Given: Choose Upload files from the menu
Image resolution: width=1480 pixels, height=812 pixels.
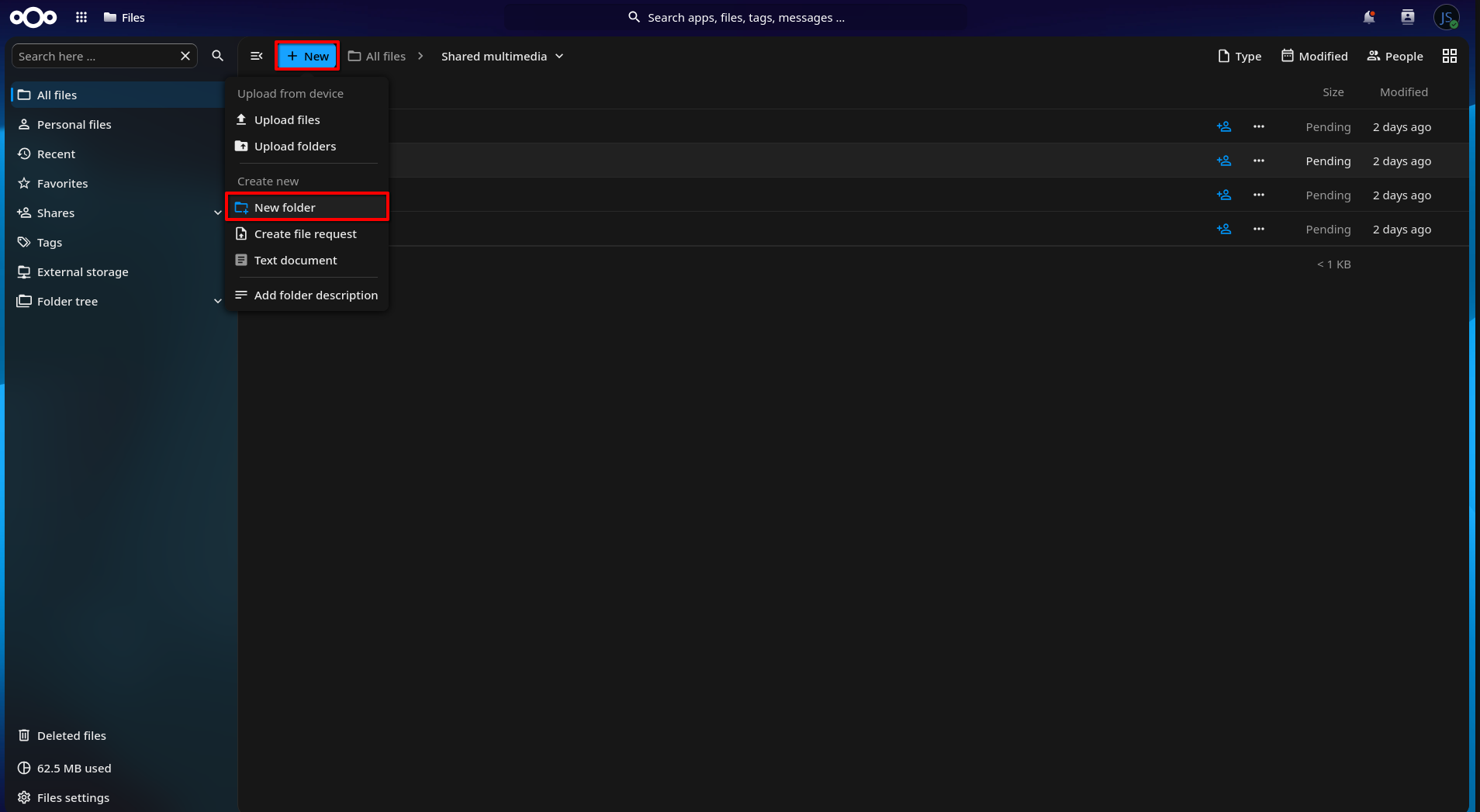Looking at the screenshot, I should (x=307, y=119).
